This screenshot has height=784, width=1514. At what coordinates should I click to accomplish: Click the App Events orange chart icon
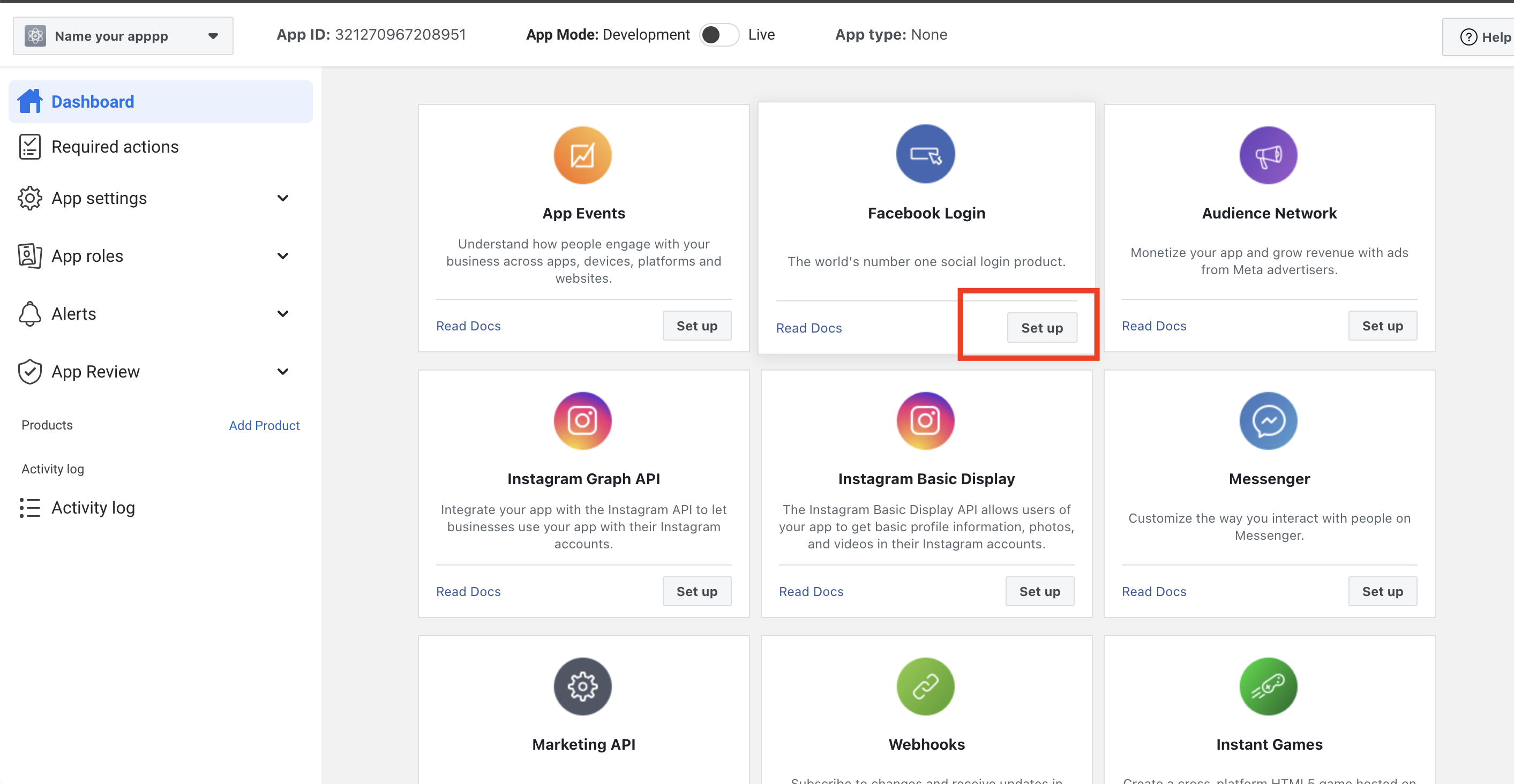click(582, 155)
